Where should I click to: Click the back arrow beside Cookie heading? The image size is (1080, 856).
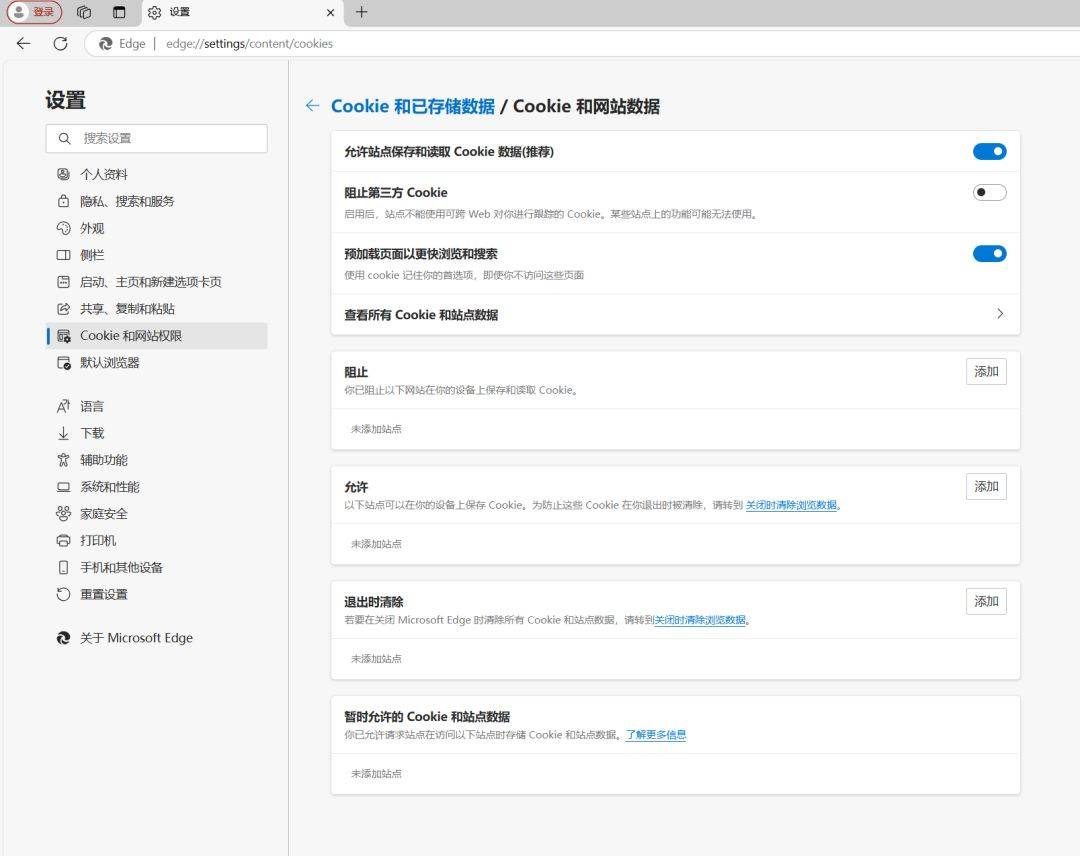click(312, 105)
